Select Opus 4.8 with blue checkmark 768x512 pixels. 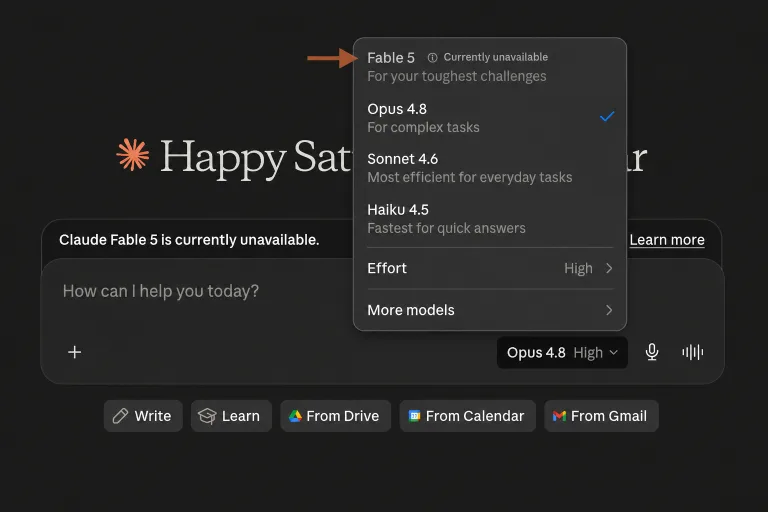point(490,118)
